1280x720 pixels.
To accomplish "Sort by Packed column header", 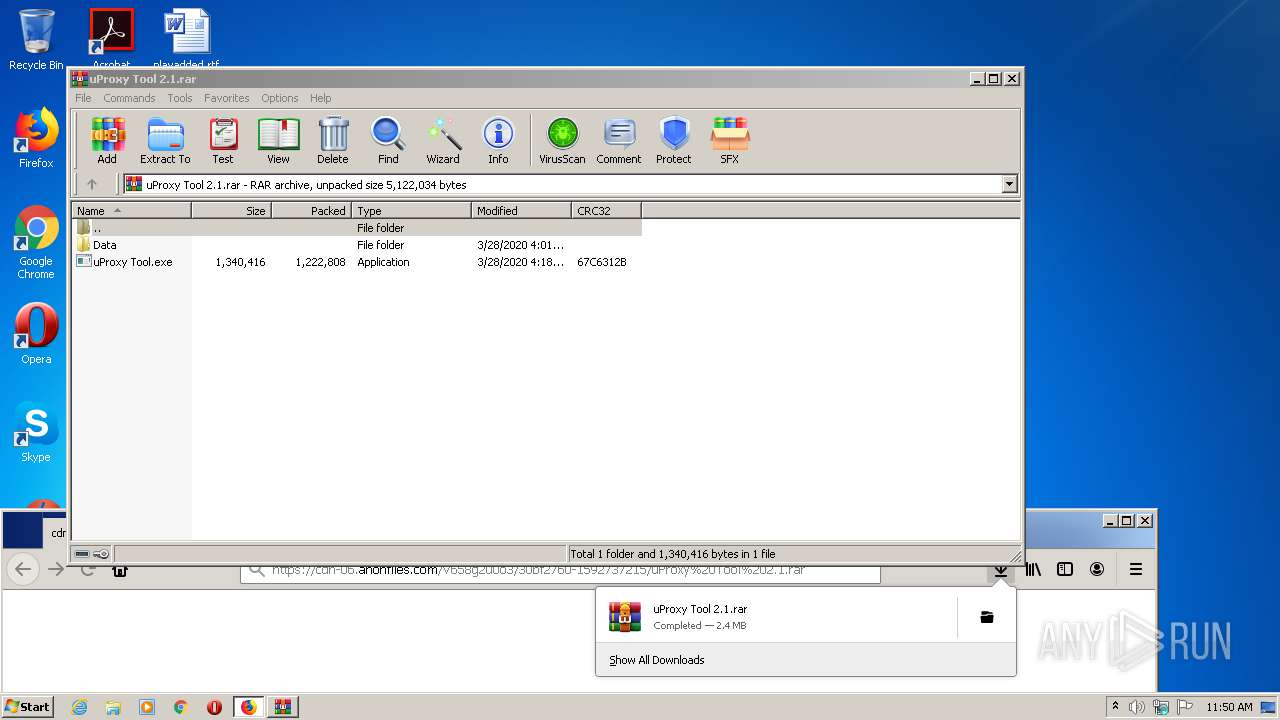I will (311, 210).
